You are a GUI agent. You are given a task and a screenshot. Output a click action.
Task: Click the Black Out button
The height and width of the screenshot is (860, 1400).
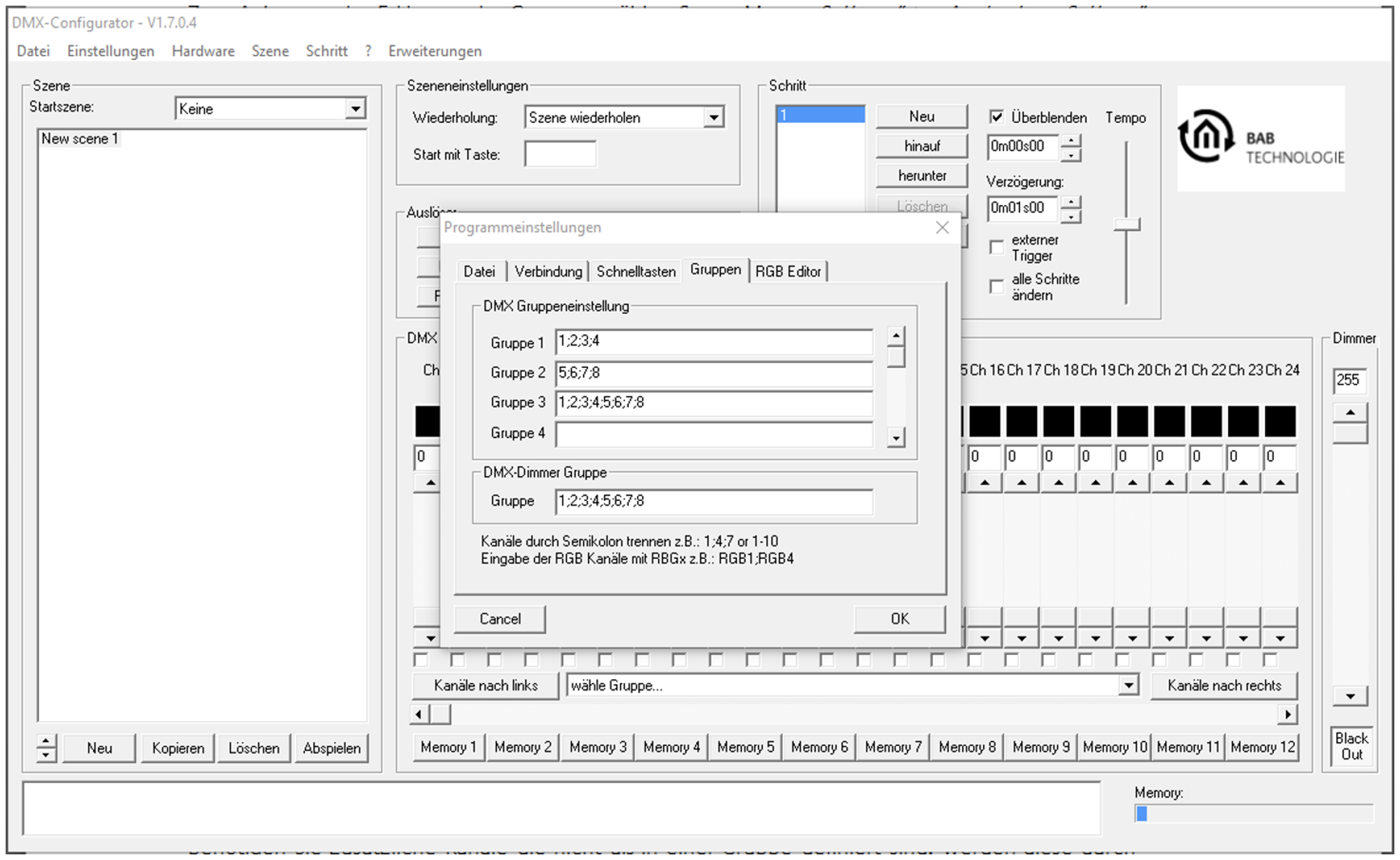[1351, 746]
